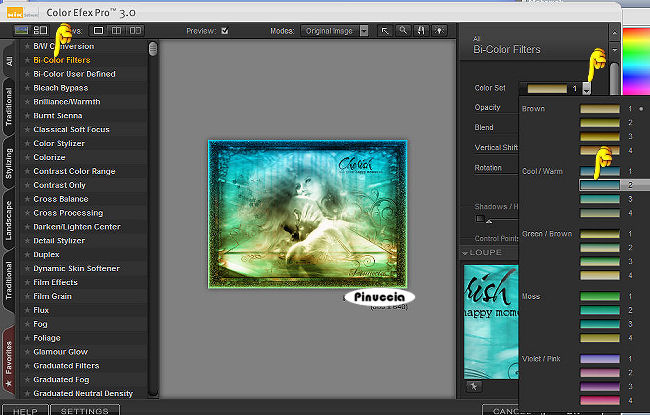The image size is (650, 415).
Task: Select the split preview view icon
Action: (117, 31)
